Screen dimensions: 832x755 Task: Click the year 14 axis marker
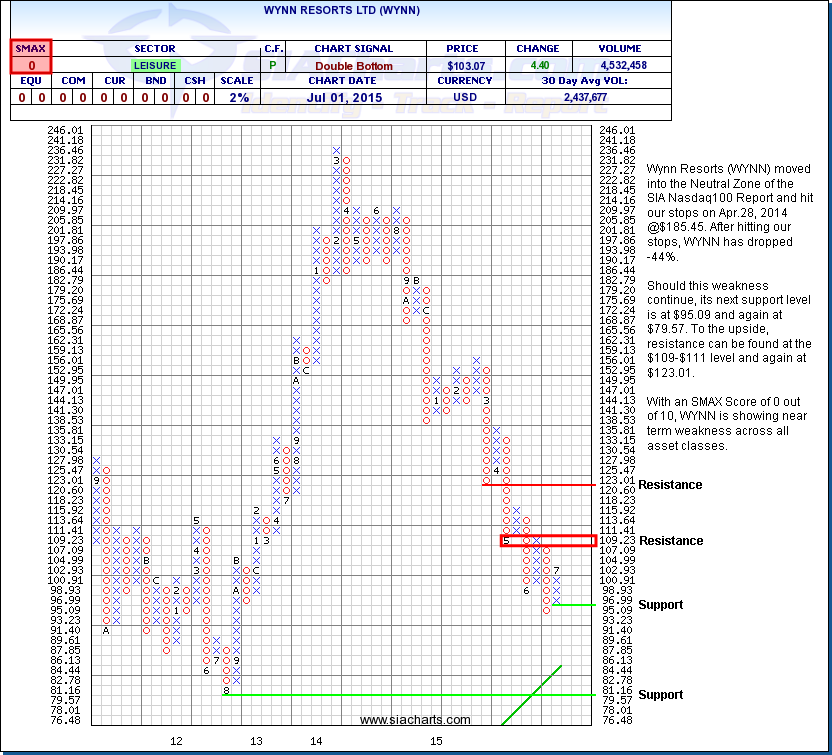(316, 741)
